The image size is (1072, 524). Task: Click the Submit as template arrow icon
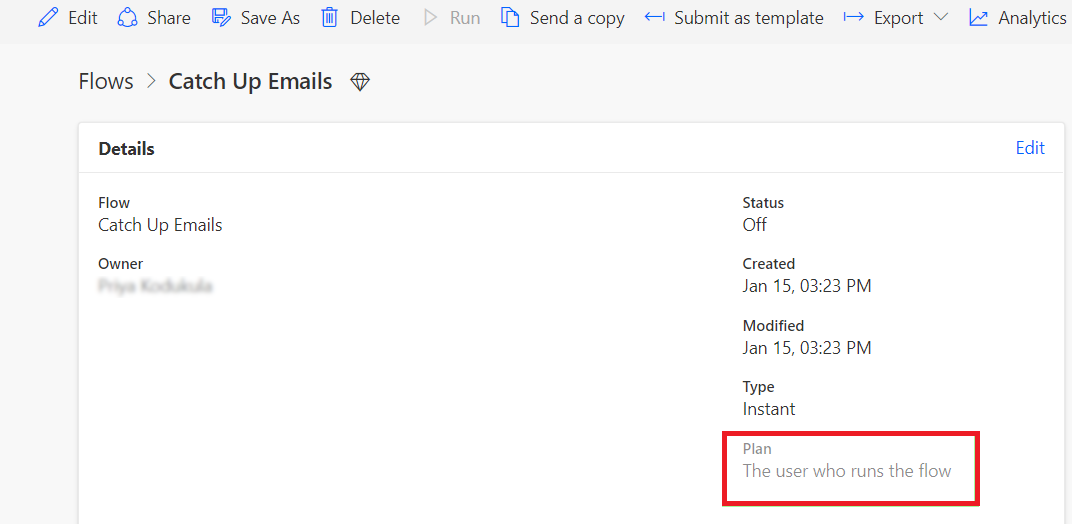tap(655, 16)
